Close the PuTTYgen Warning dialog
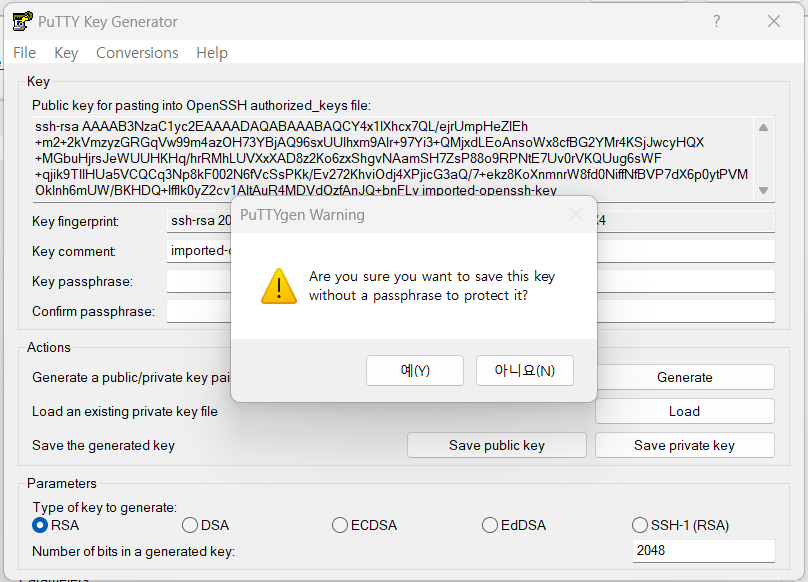The image size is (808, 582). pos(576,214)
